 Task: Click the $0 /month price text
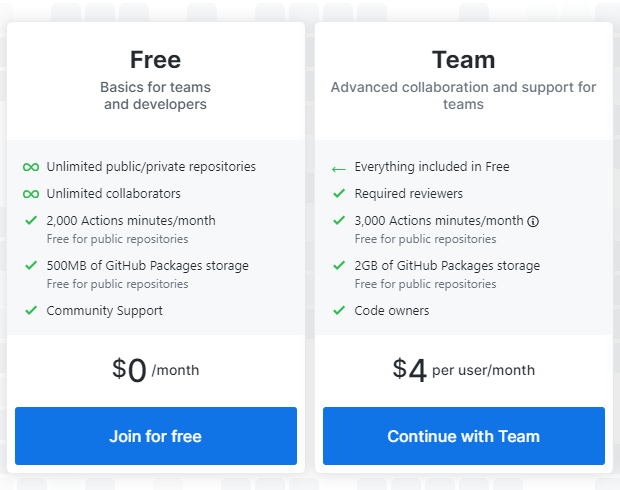point(155,370)
